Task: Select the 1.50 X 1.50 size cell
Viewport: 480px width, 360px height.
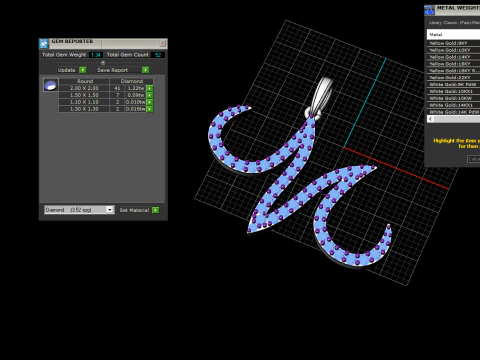Action: tap(84, 95)
